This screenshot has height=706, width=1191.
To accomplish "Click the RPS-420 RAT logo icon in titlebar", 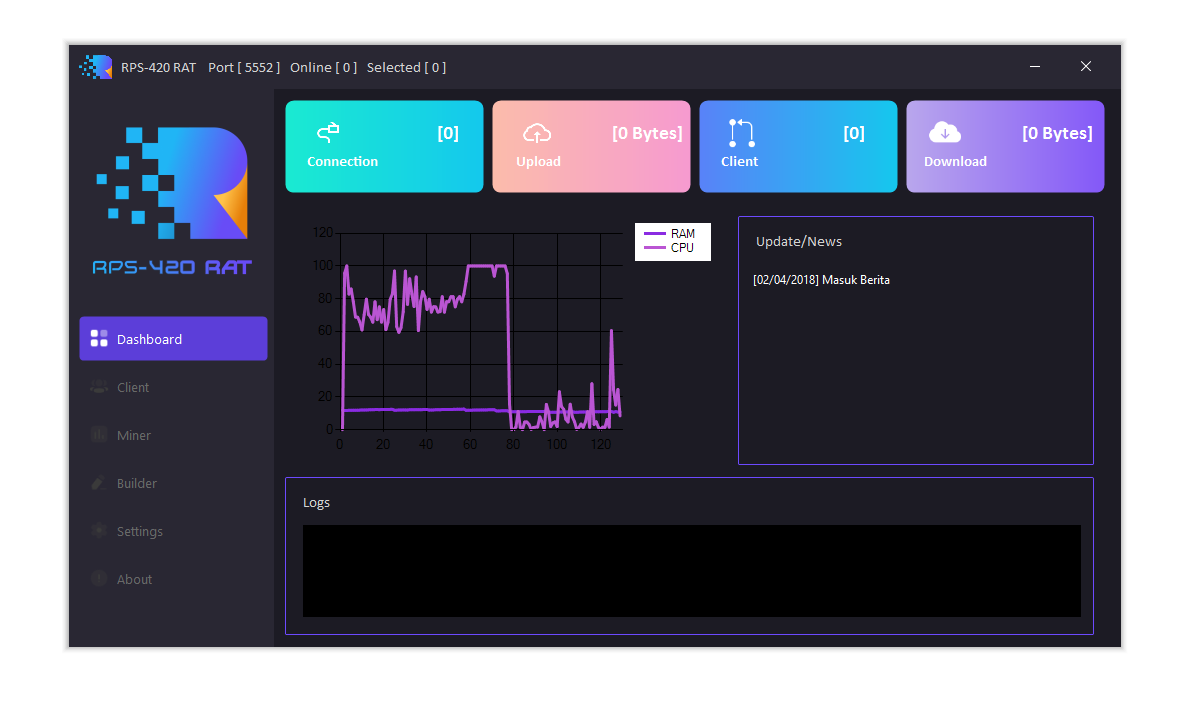I will [96, 67].
